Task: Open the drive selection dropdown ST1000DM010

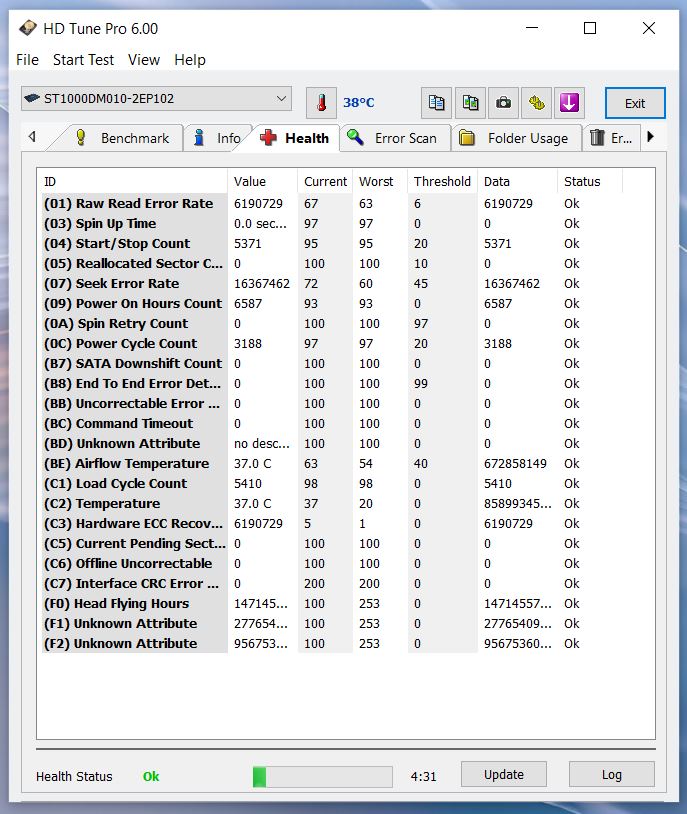Action: [156, 99]
